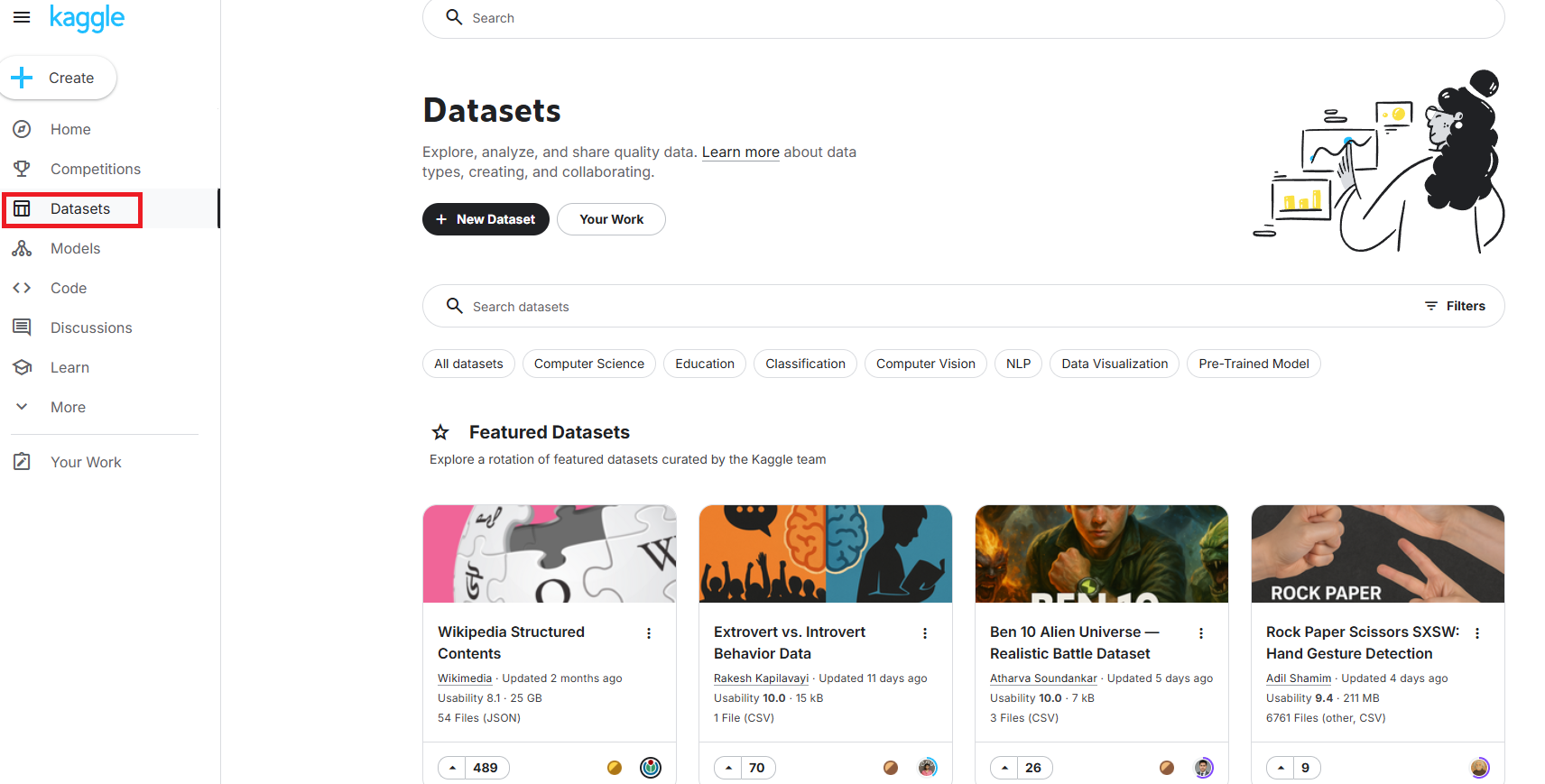Open options menu for Wikipedia Structured Contents

(x=649, y=633)
